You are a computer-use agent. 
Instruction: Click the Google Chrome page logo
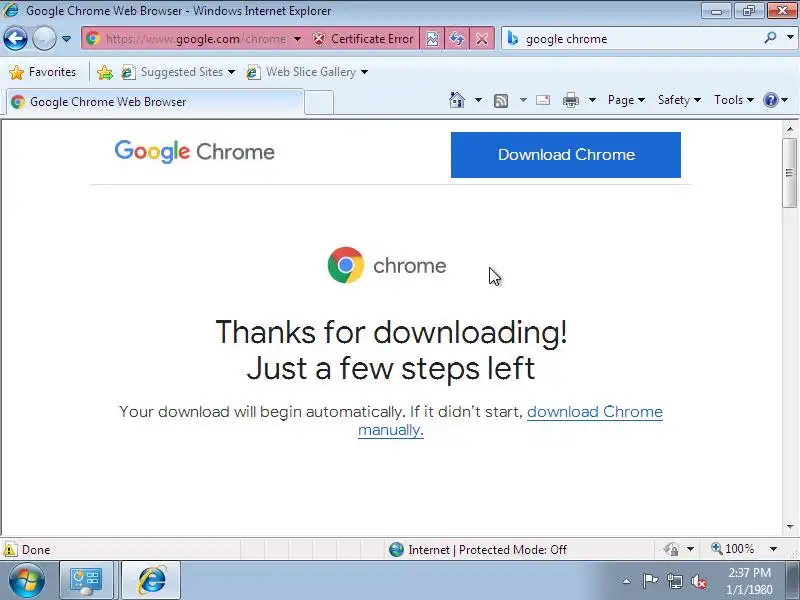click(x=194, y=152)
